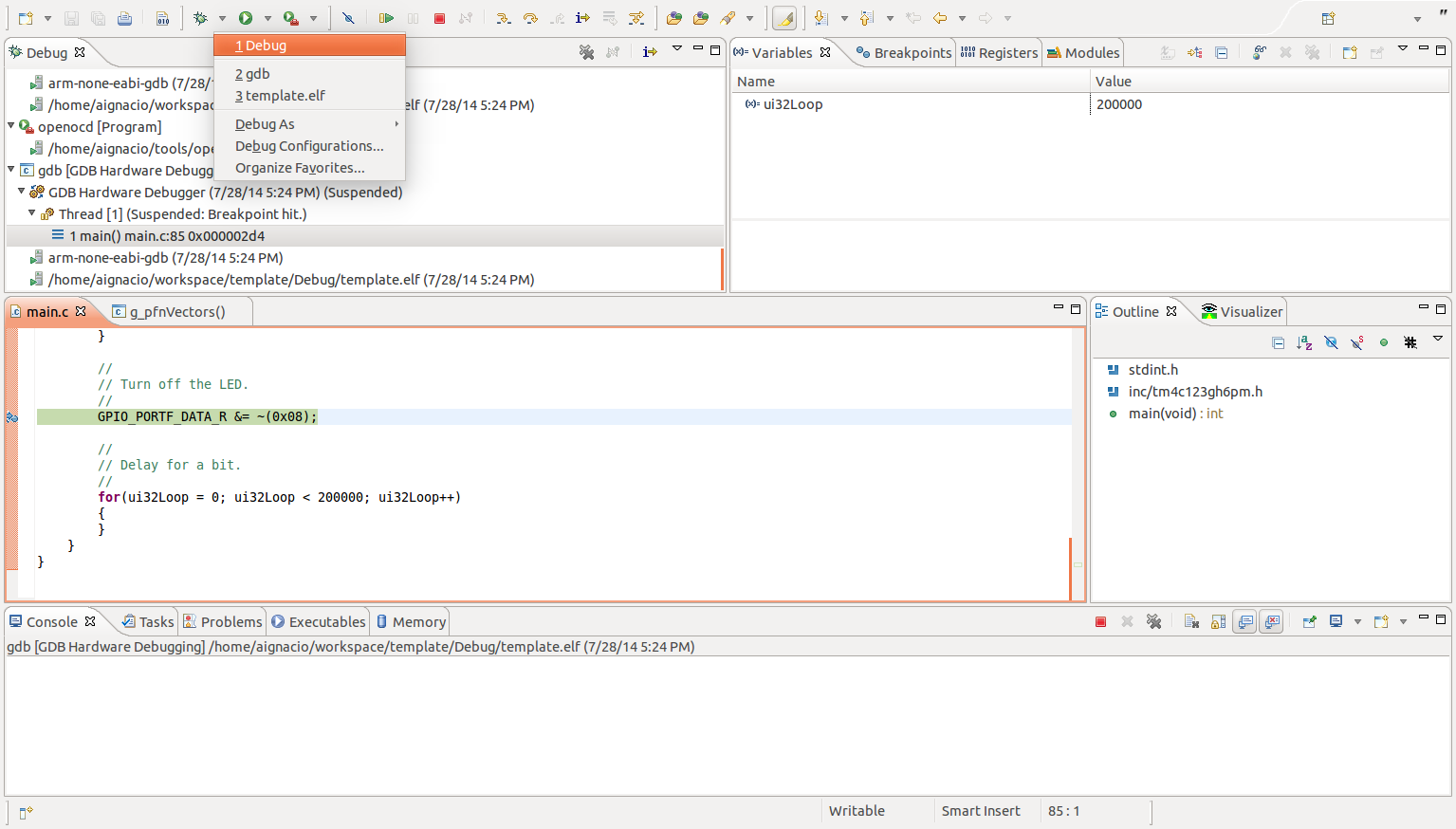
Task: Toggle the Mark Occurrences highlighter icon
Action: [783, 17]
